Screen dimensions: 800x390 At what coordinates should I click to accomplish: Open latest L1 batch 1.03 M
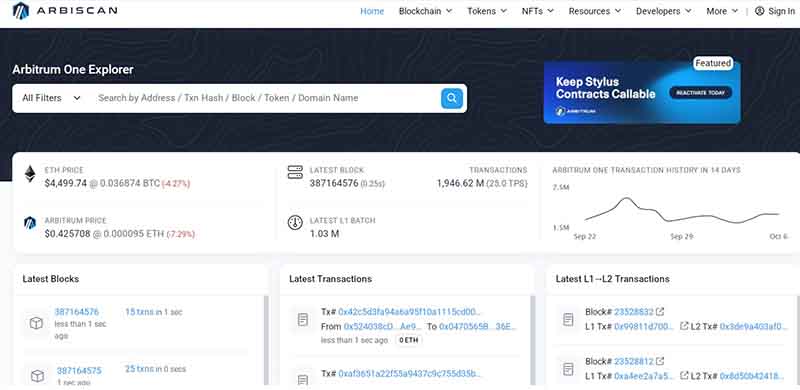[324, 234]
